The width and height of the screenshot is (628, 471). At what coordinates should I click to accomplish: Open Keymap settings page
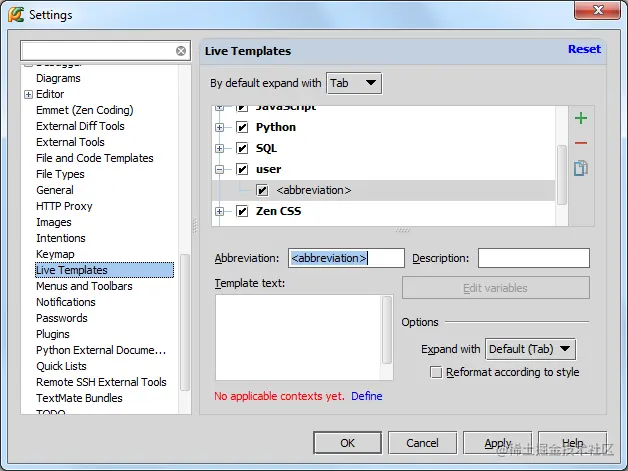[55, 254]
